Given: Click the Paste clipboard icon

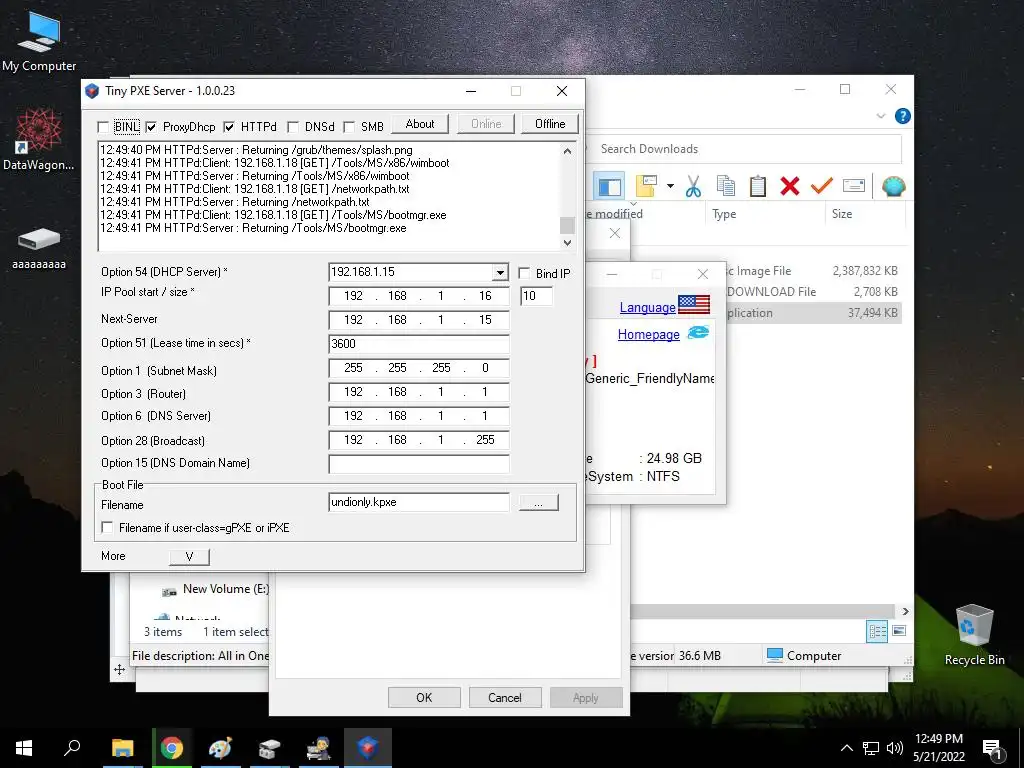Looking at the screenshot, I should pyautogui.click(x=758, y=186).
